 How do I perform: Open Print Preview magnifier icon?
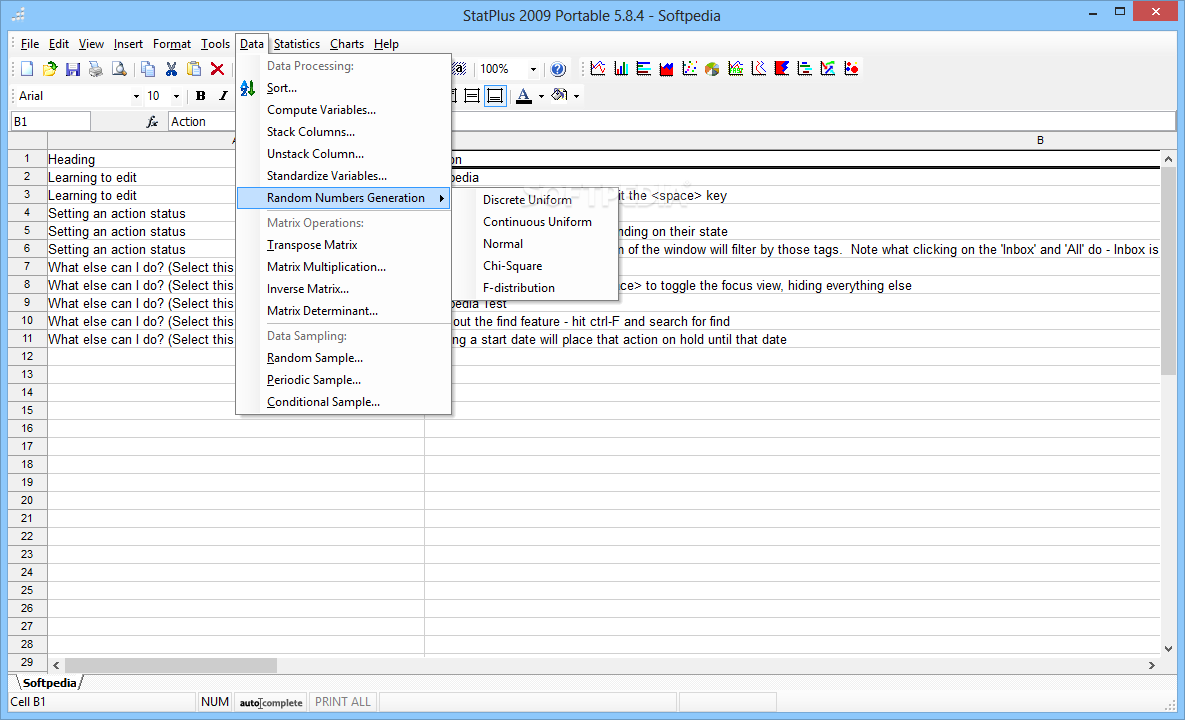click(x=119, y=69)
